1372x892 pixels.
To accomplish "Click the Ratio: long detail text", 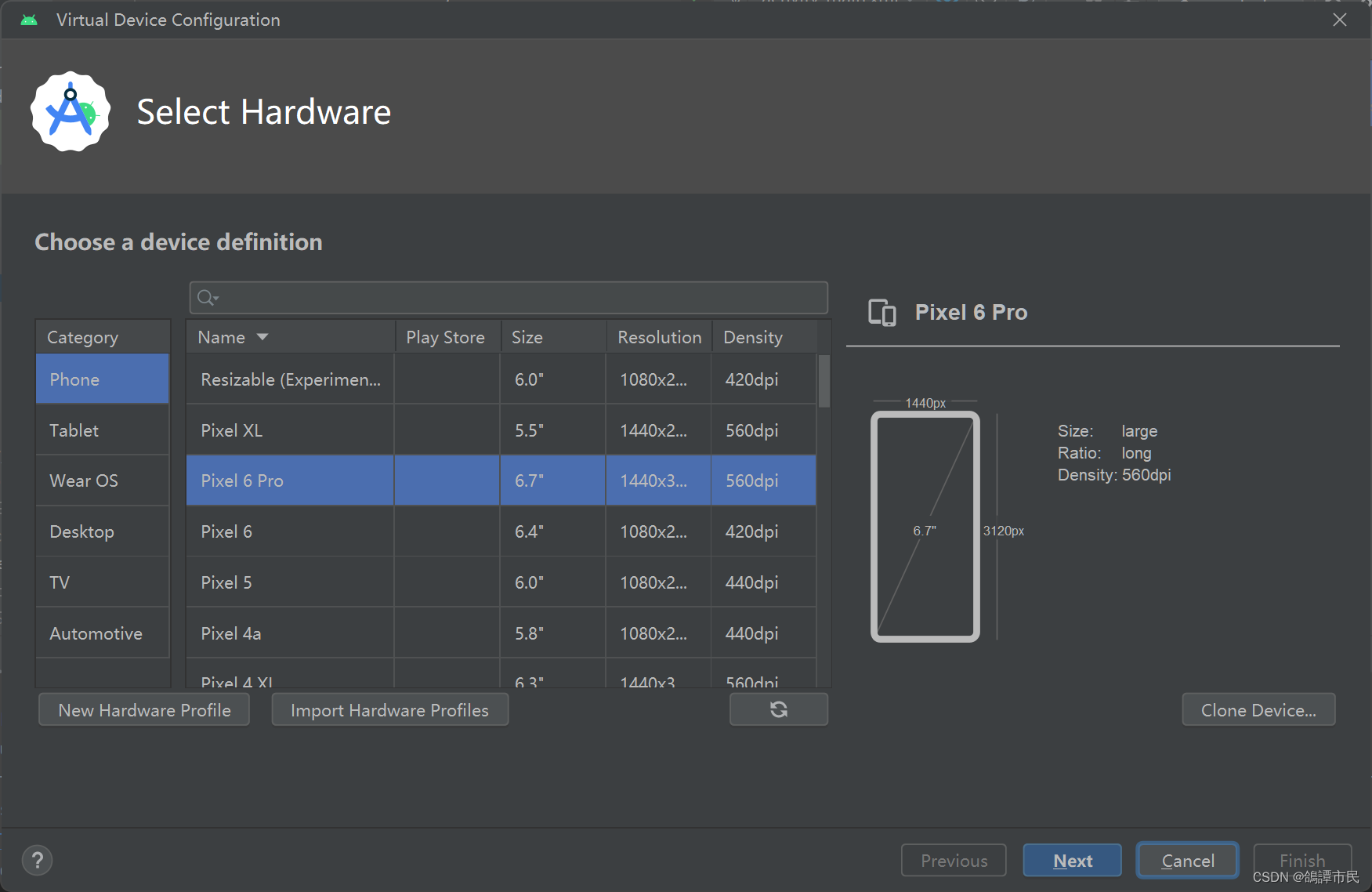I will [1105, 453].
